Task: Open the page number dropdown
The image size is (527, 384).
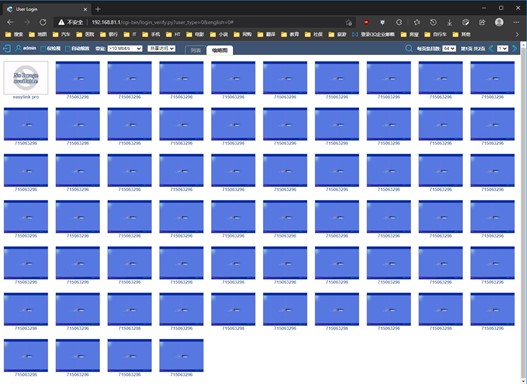Action: click(x=502, y=49)
